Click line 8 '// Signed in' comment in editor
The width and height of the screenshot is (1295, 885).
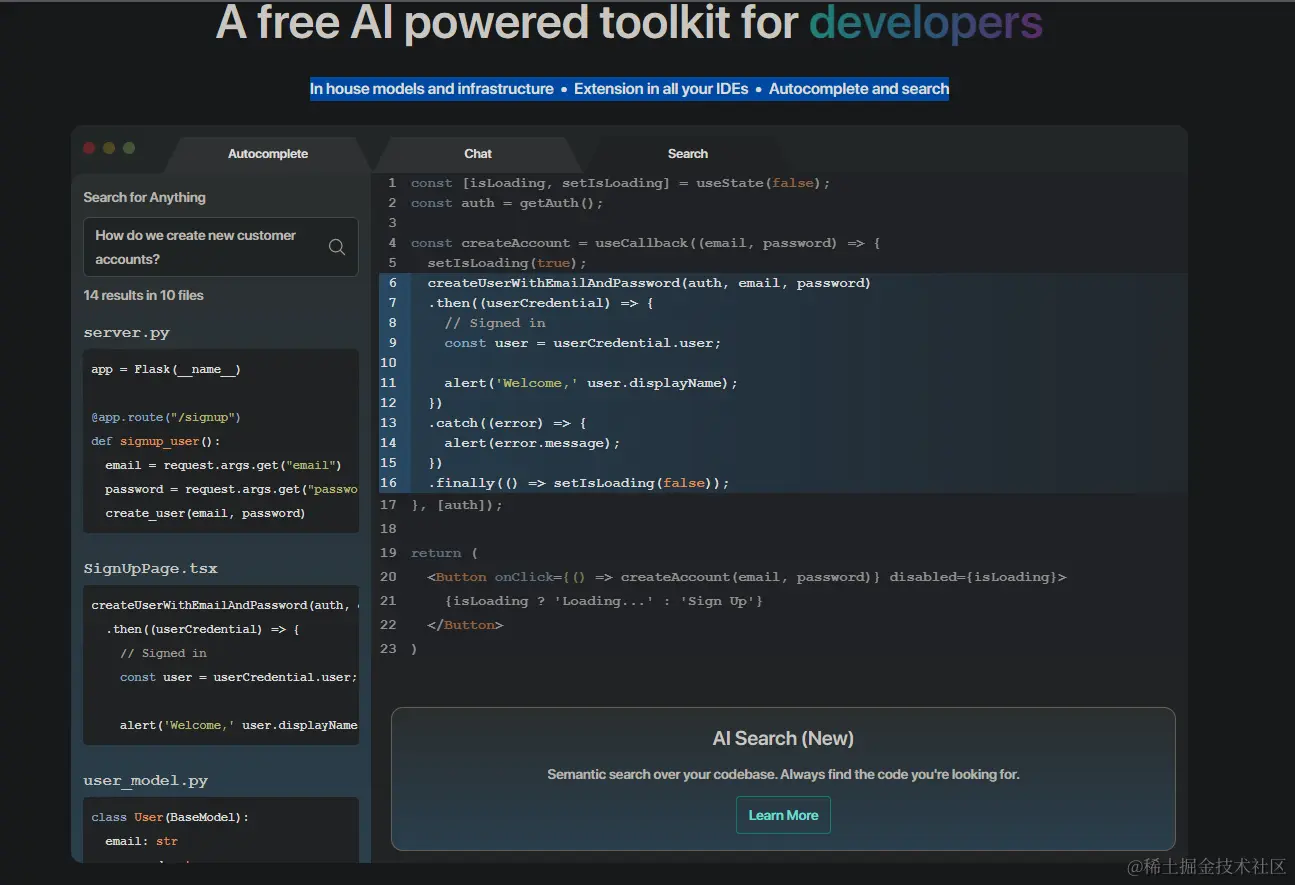(x=495, y=323)
